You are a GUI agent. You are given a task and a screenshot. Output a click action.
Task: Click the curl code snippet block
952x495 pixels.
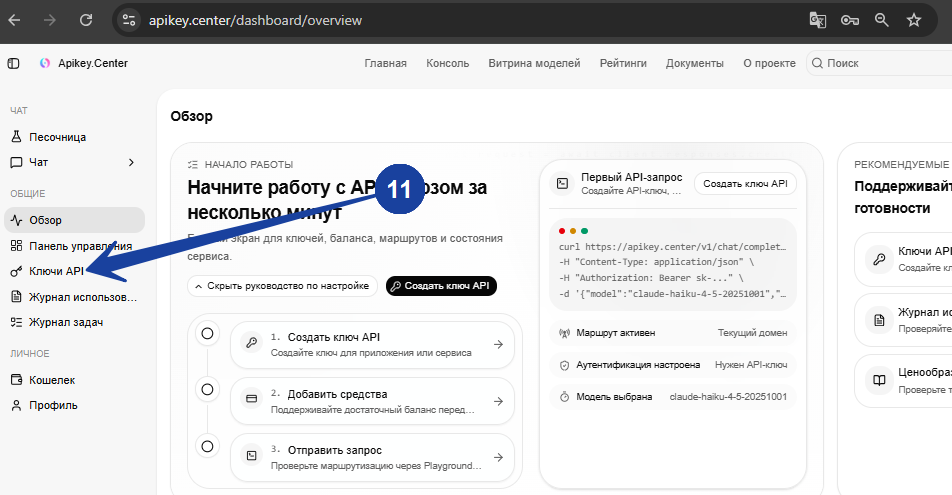pyautogui.click(x=673, y=265)
